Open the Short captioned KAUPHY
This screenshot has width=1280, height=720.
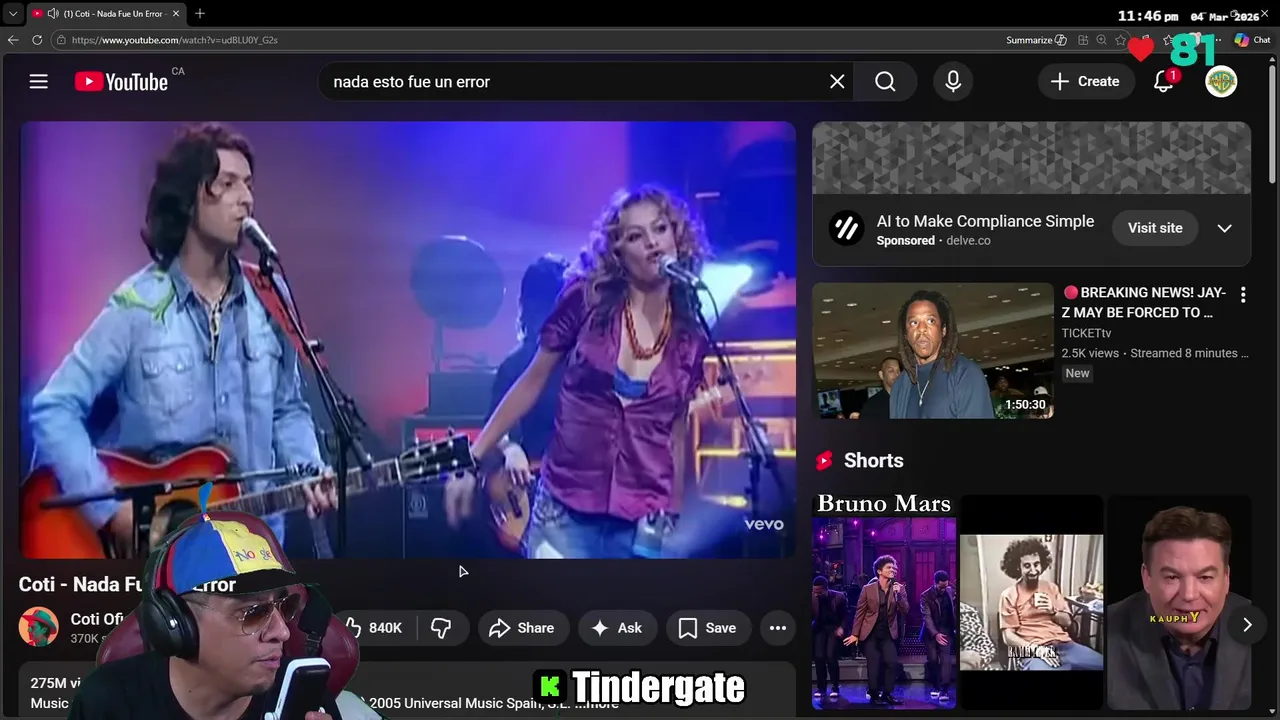coord(1179,602)
